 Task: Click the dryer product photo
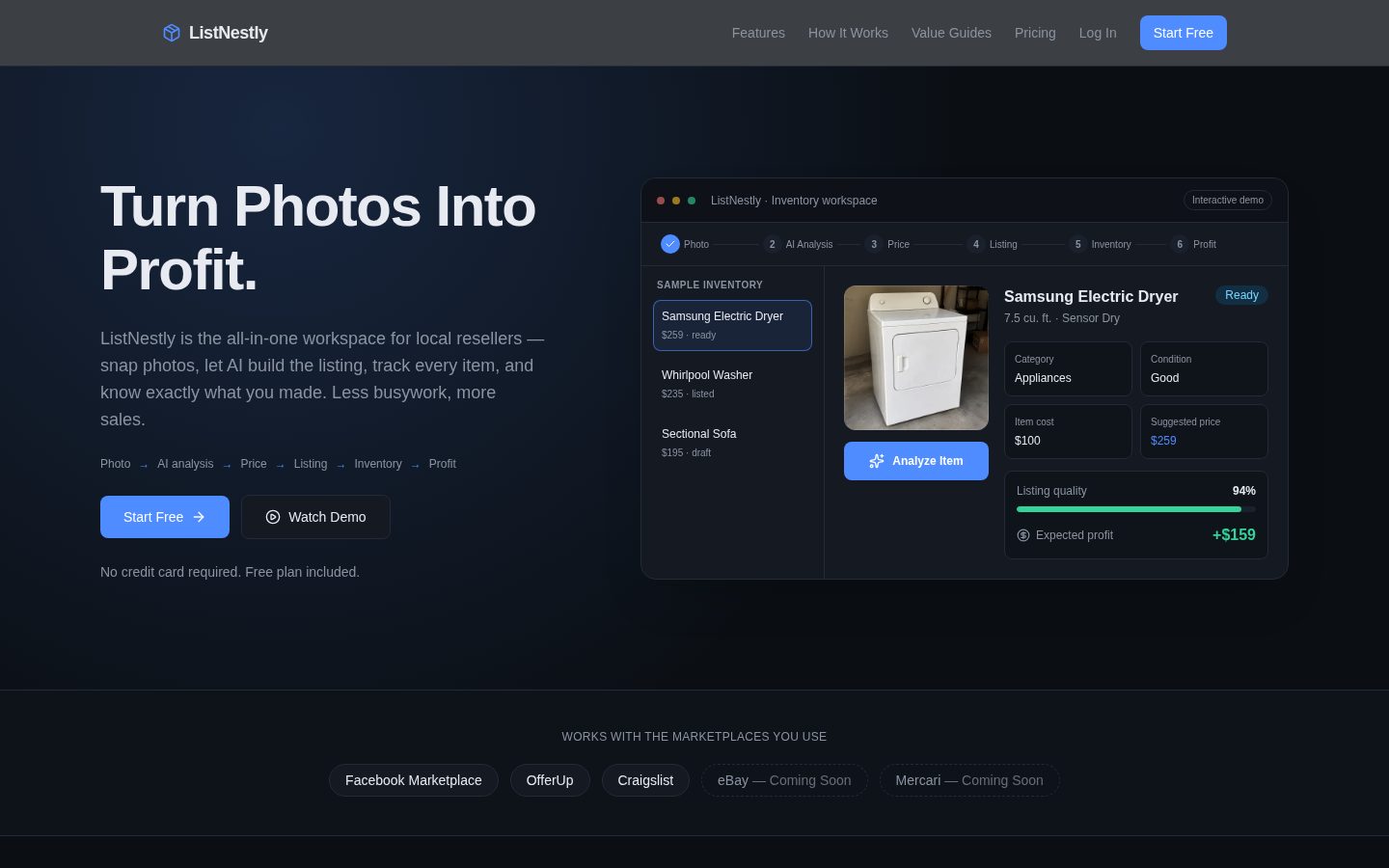pos(916,358)
